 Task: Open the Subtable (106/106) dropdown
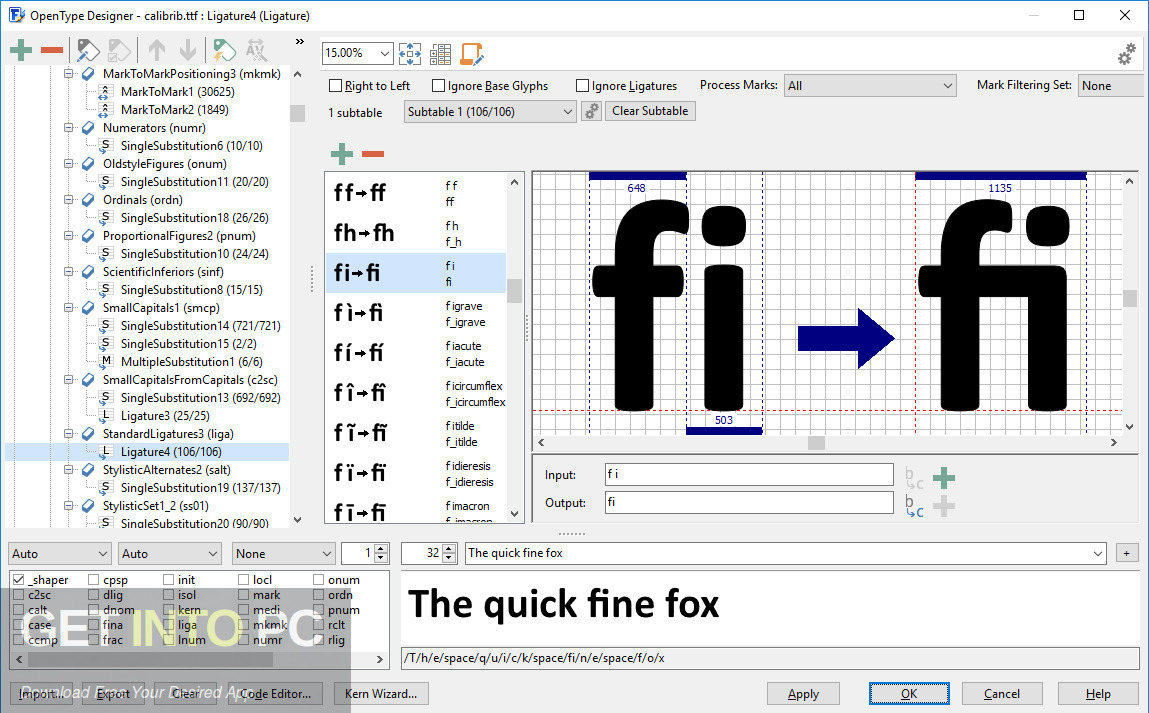tap(489, 111)
